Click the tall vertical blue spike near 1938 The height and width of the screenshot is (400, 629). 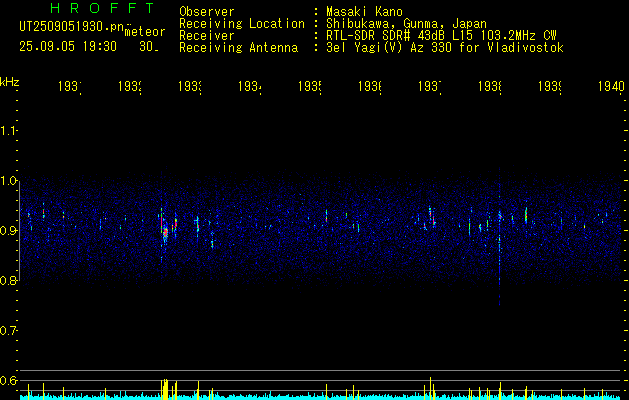coord(499,237)
